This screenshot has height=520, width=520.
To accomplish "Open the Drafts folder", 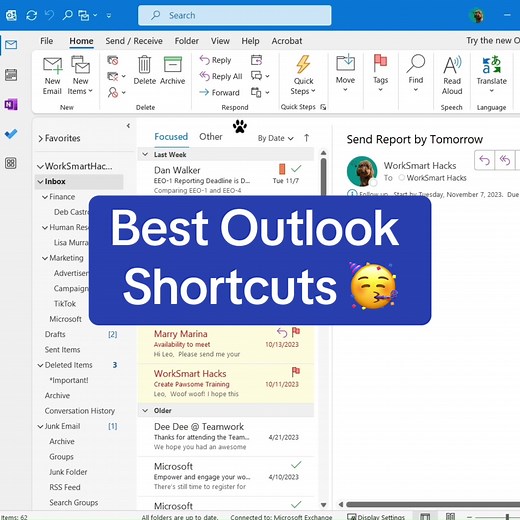I will click(x=55, y=334).
